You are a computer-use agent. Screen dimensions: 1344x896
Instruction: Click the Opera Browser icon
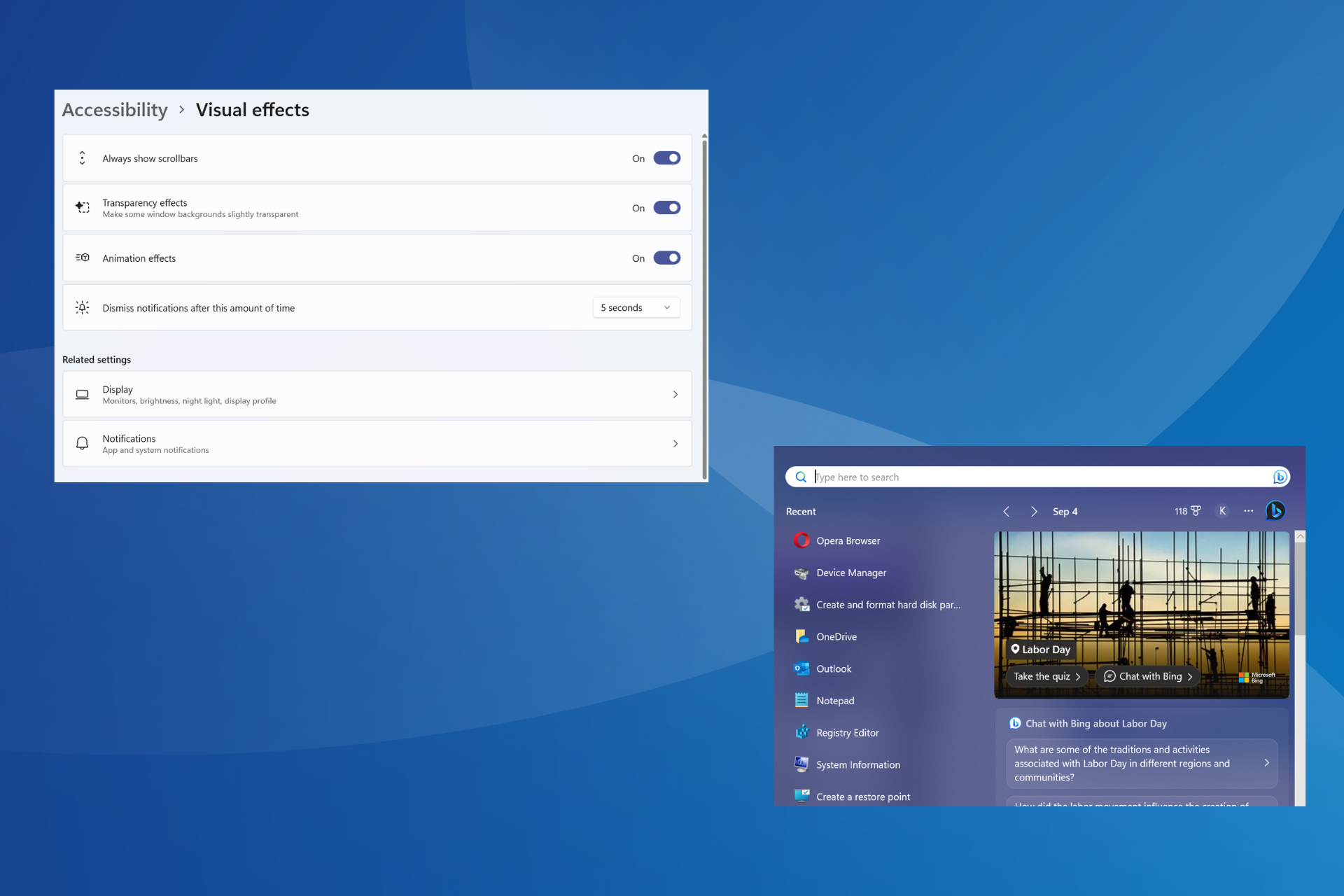coord(801,540)
